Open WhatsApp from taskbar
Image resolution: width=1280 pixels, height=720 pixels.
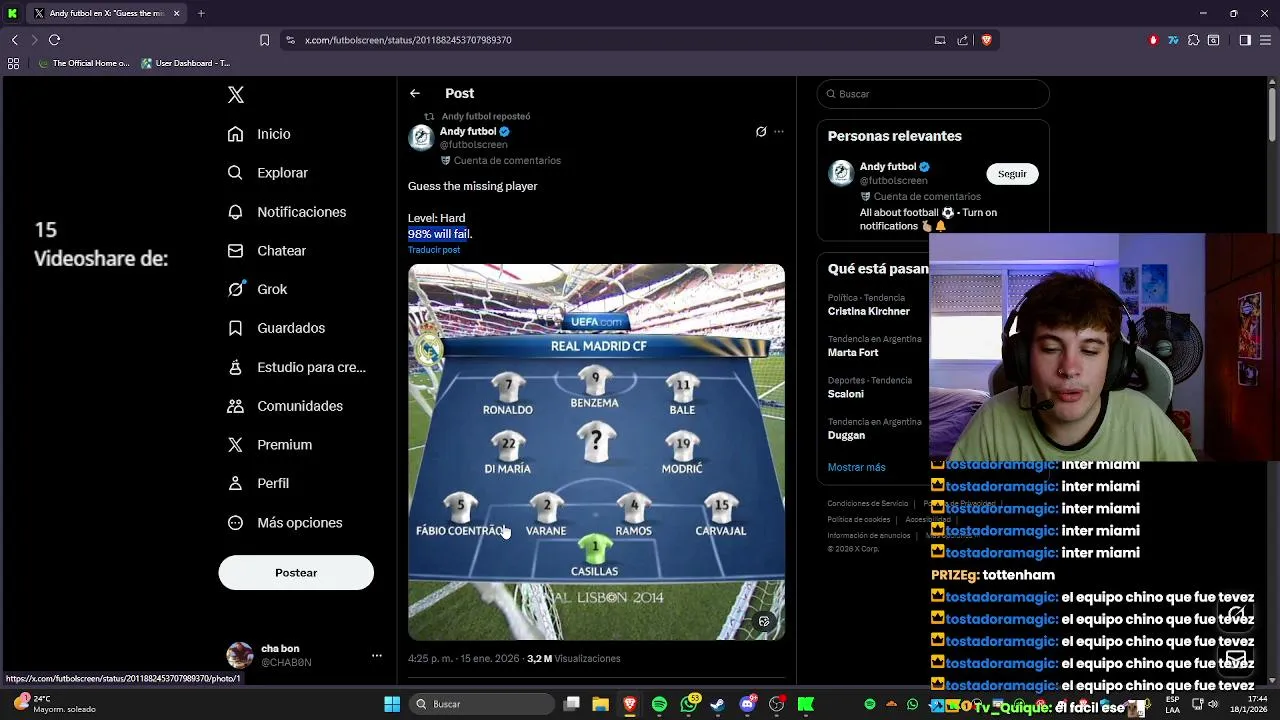689,704
